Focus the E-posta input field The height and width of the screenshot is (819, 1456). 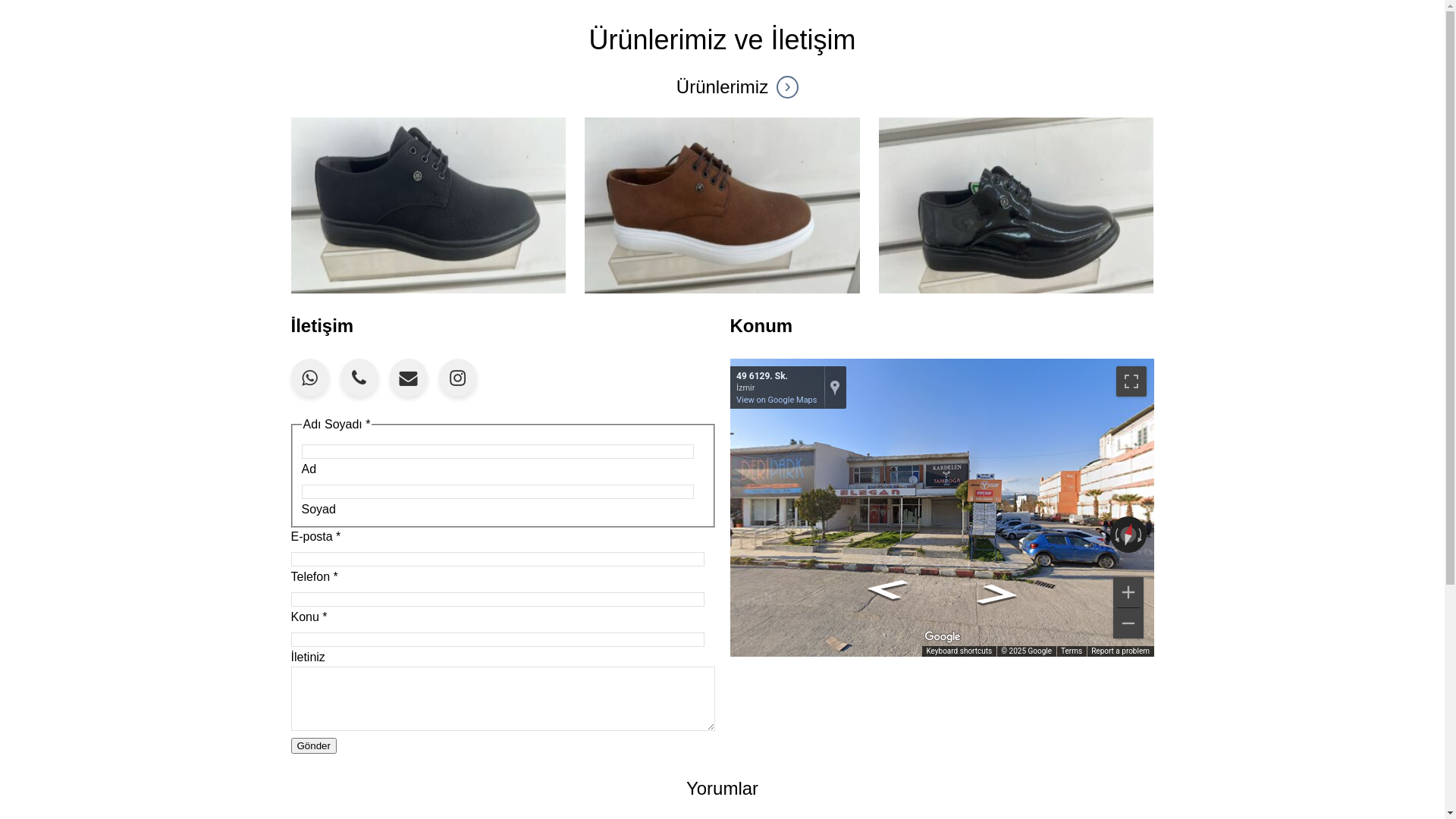tap(497, 559)
